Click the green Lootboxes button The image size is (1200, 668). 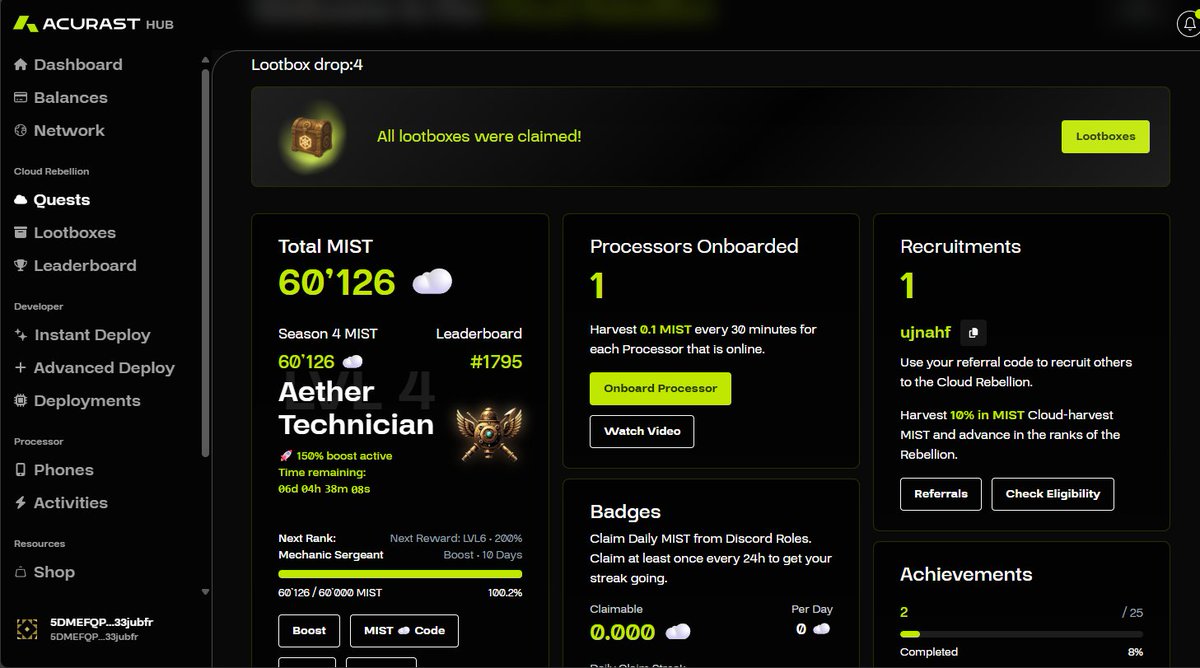[x=1105, y=137]
